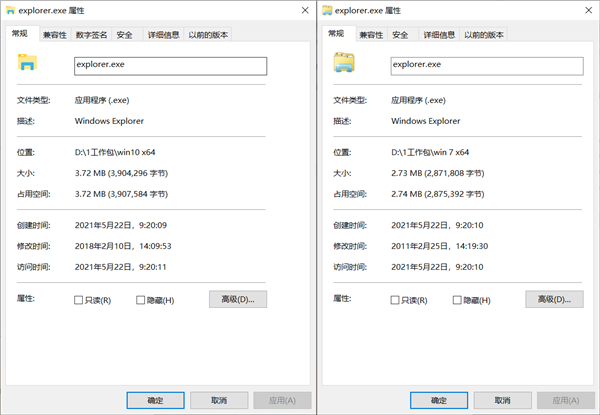Image resolution: width=600 pixels, height=415 pixels.
Task: Click title bar icon of left properties window
Action: (11, 10)
